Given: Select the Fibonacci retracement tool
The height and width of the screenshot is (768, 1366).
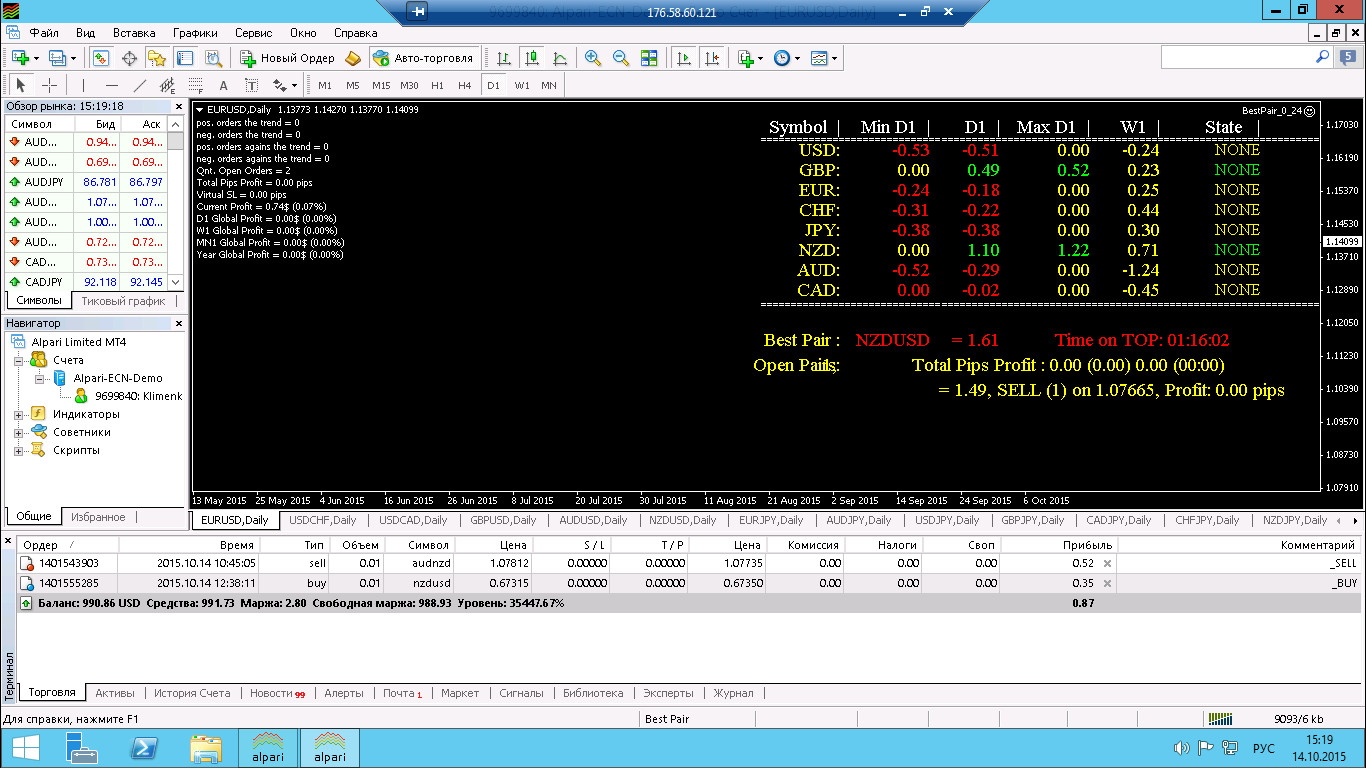Looking at the screenshot, I should [195, 86].
